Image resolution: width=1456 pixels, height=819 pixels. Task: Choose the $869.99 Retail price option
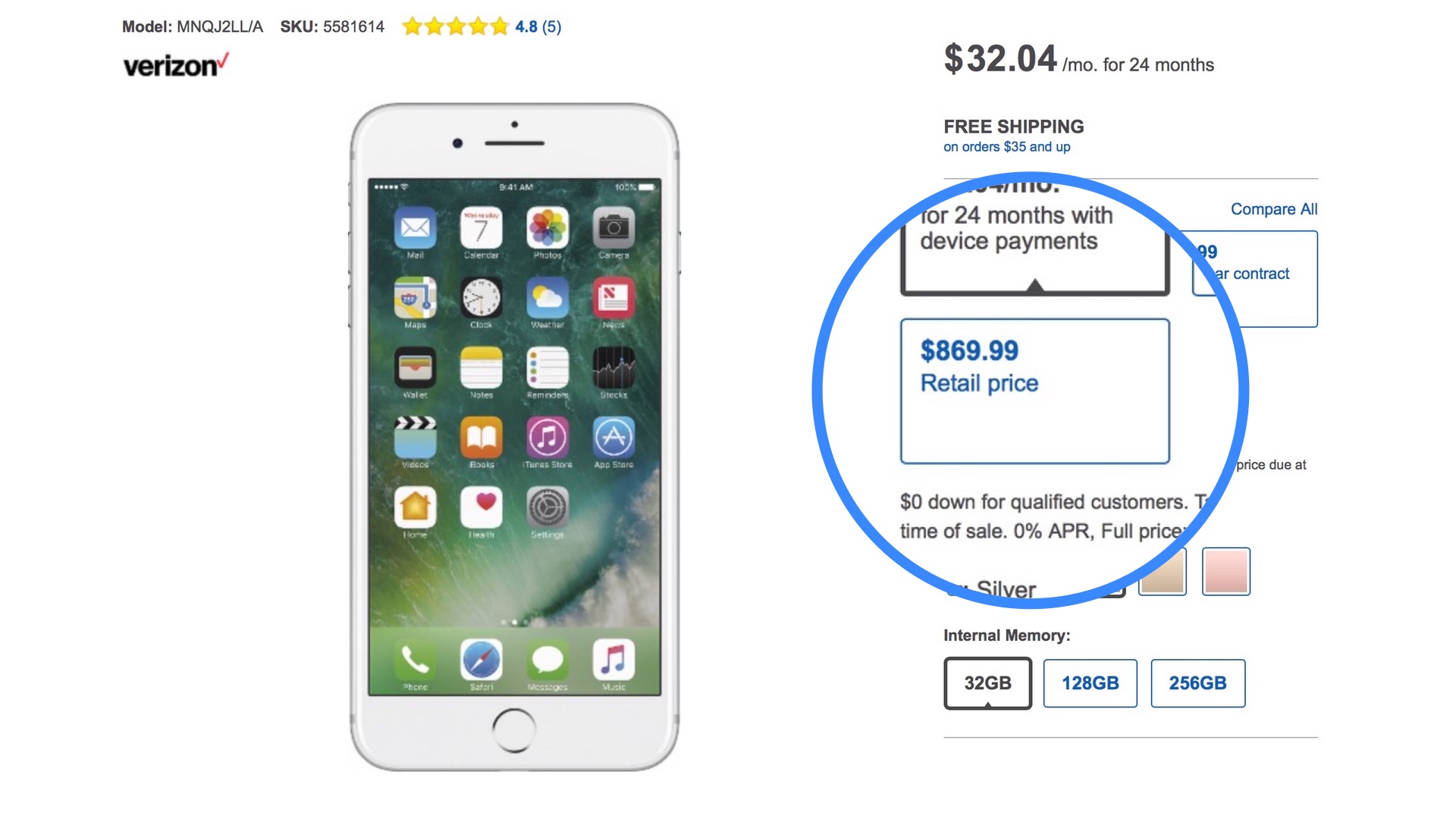pos(1034,391)
